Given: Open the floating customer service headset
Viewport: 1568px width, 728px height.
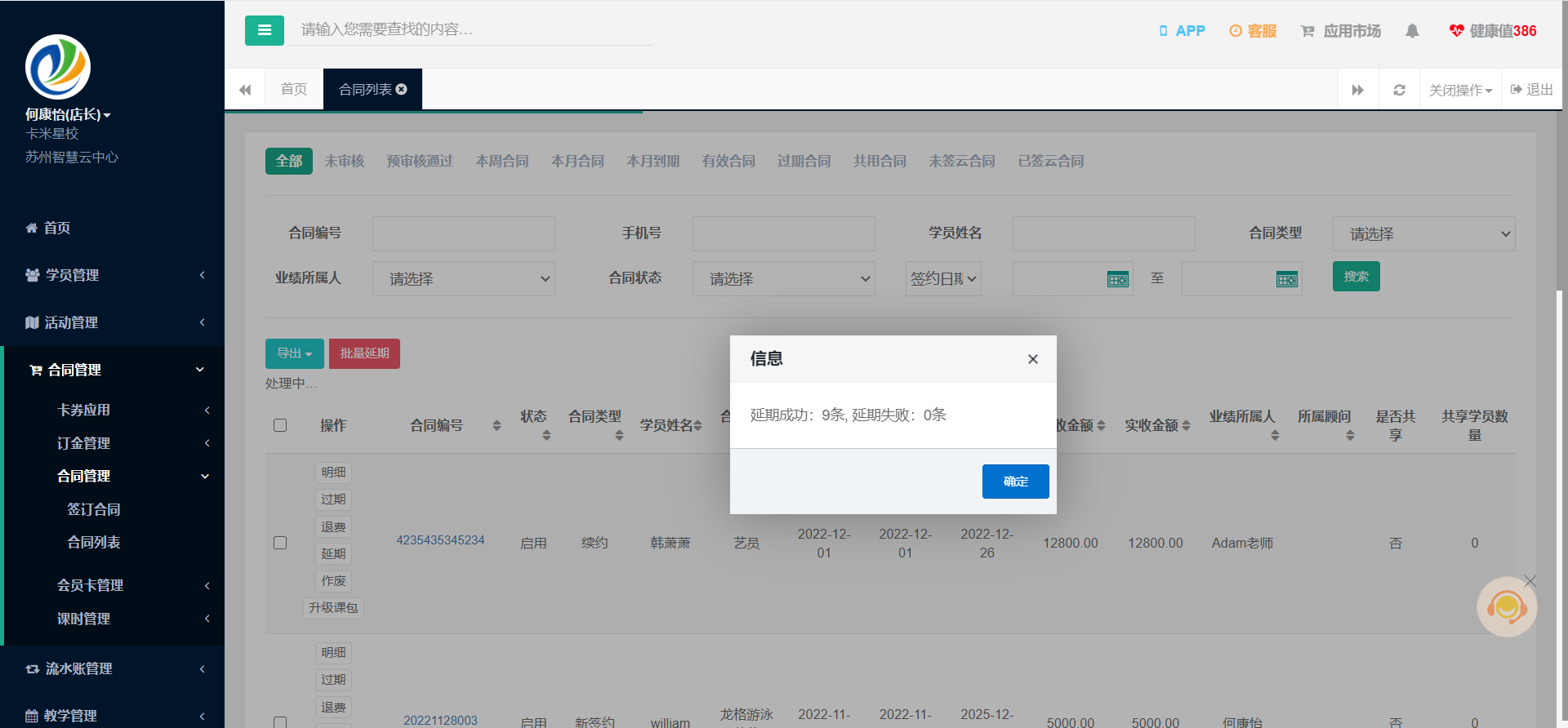Looking at the screenshot, I should click(1507, 608).
